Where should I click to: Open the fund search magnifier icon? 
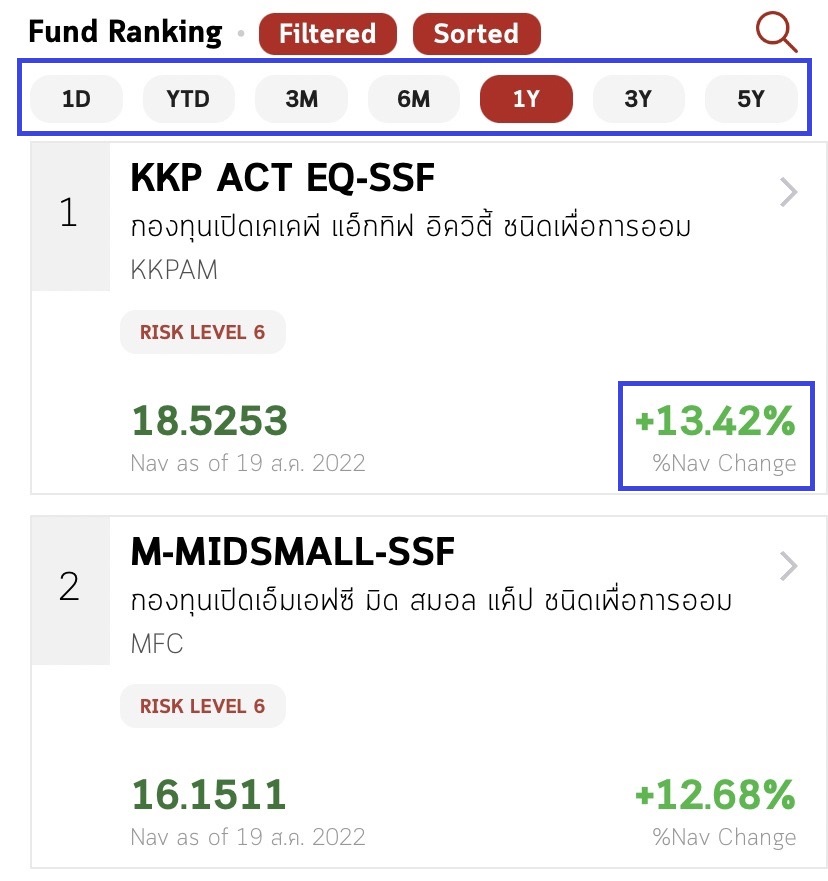pos(776,32)
